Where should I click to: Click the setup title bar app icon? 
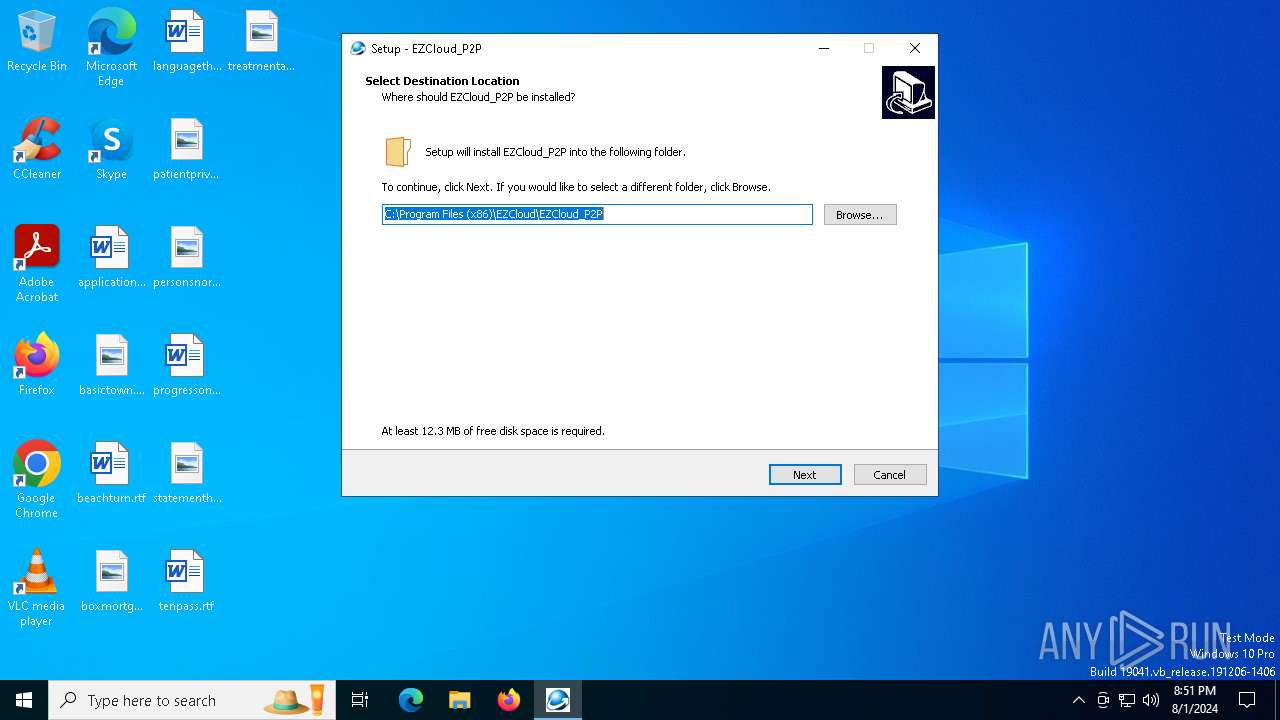click(358, 48)
